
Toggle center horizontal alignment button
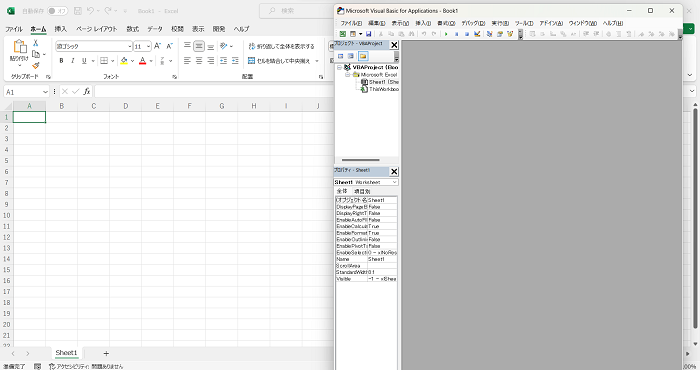point(199,61)
